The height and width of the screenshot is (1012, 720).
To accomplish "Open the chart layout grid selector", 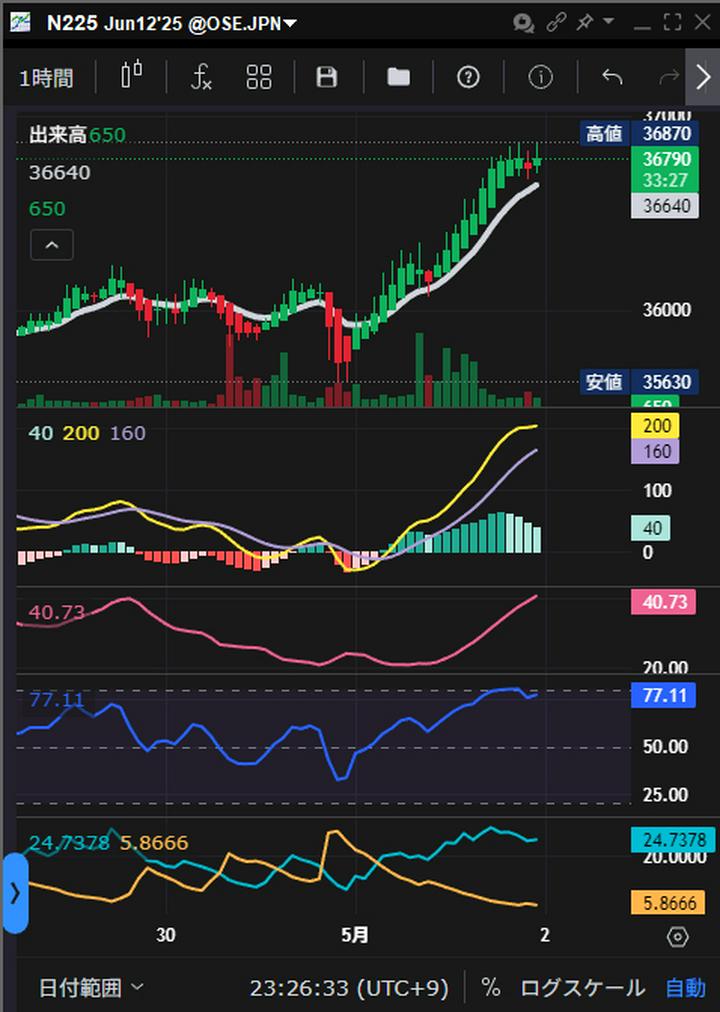I will pos(259,77).
